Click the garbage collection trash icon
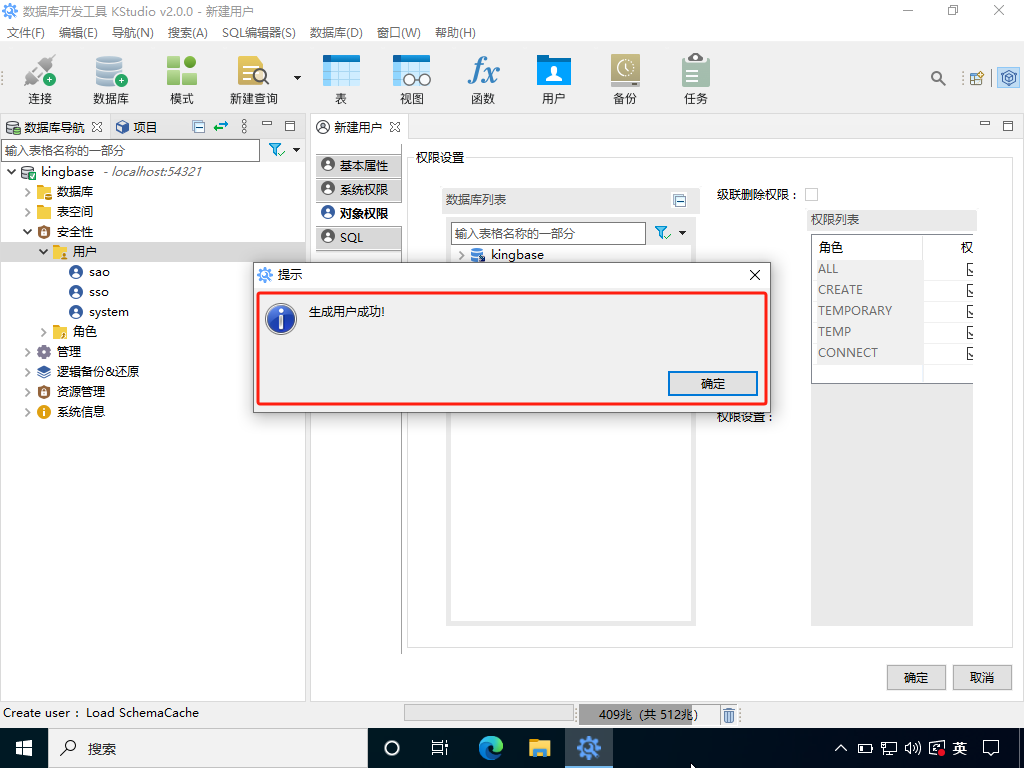The width and height of the screenshot is (1024, 768). (729, 714)
